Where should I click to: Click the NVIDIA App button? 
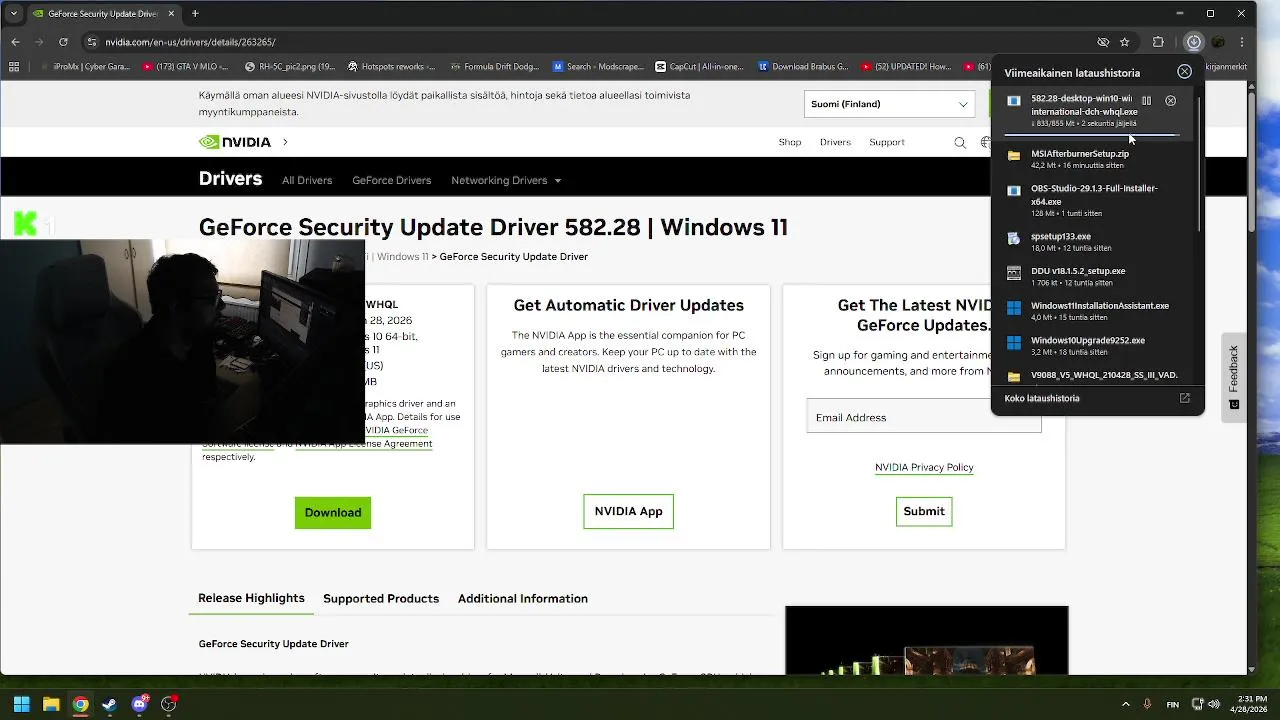pos(628,511)
